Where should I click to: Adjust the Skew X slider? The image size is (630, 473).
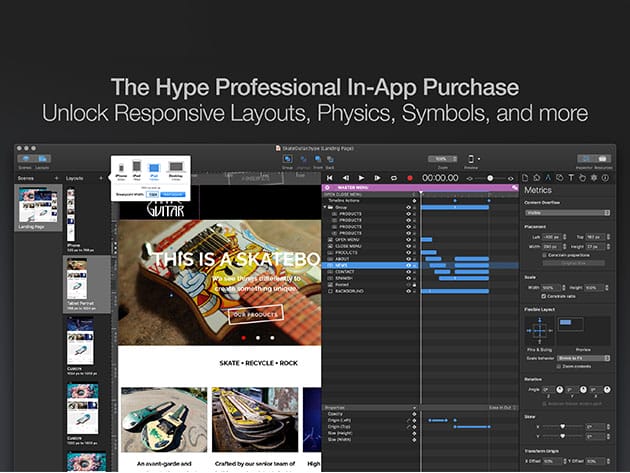[562, 427]
